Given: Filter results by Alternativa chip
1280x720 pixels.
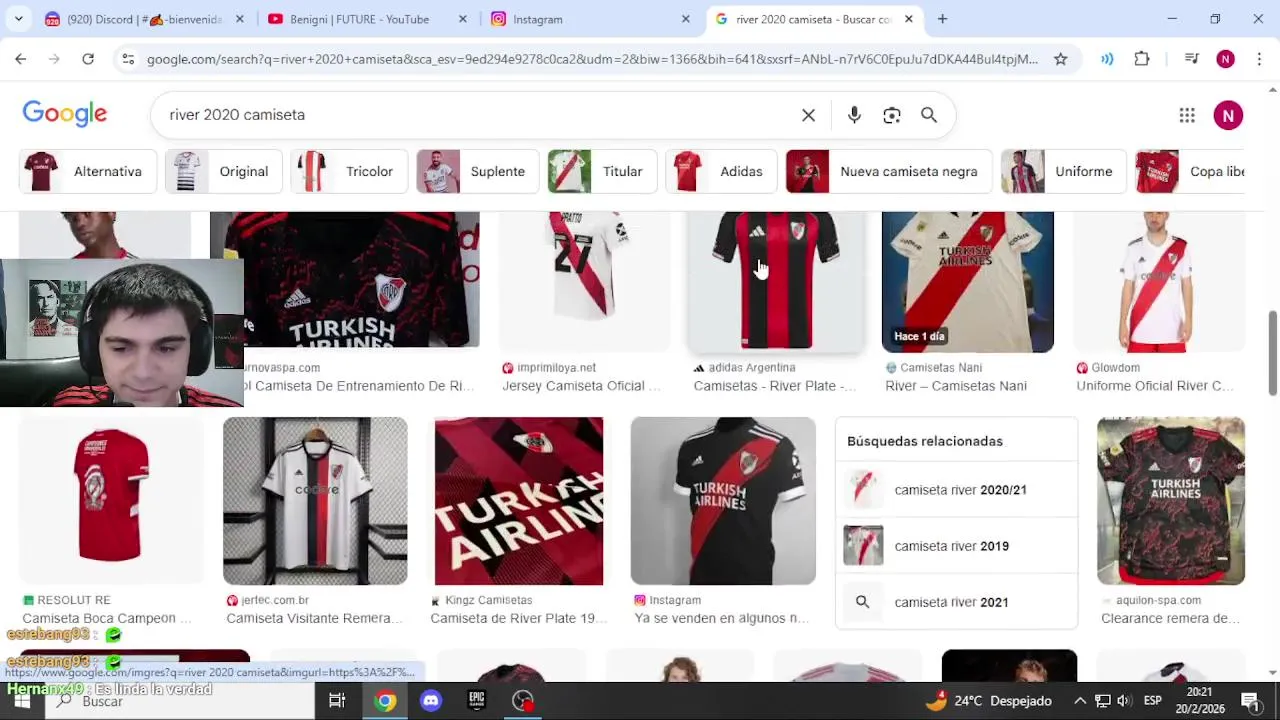Looking at the screenshot, I should point(88,171).
